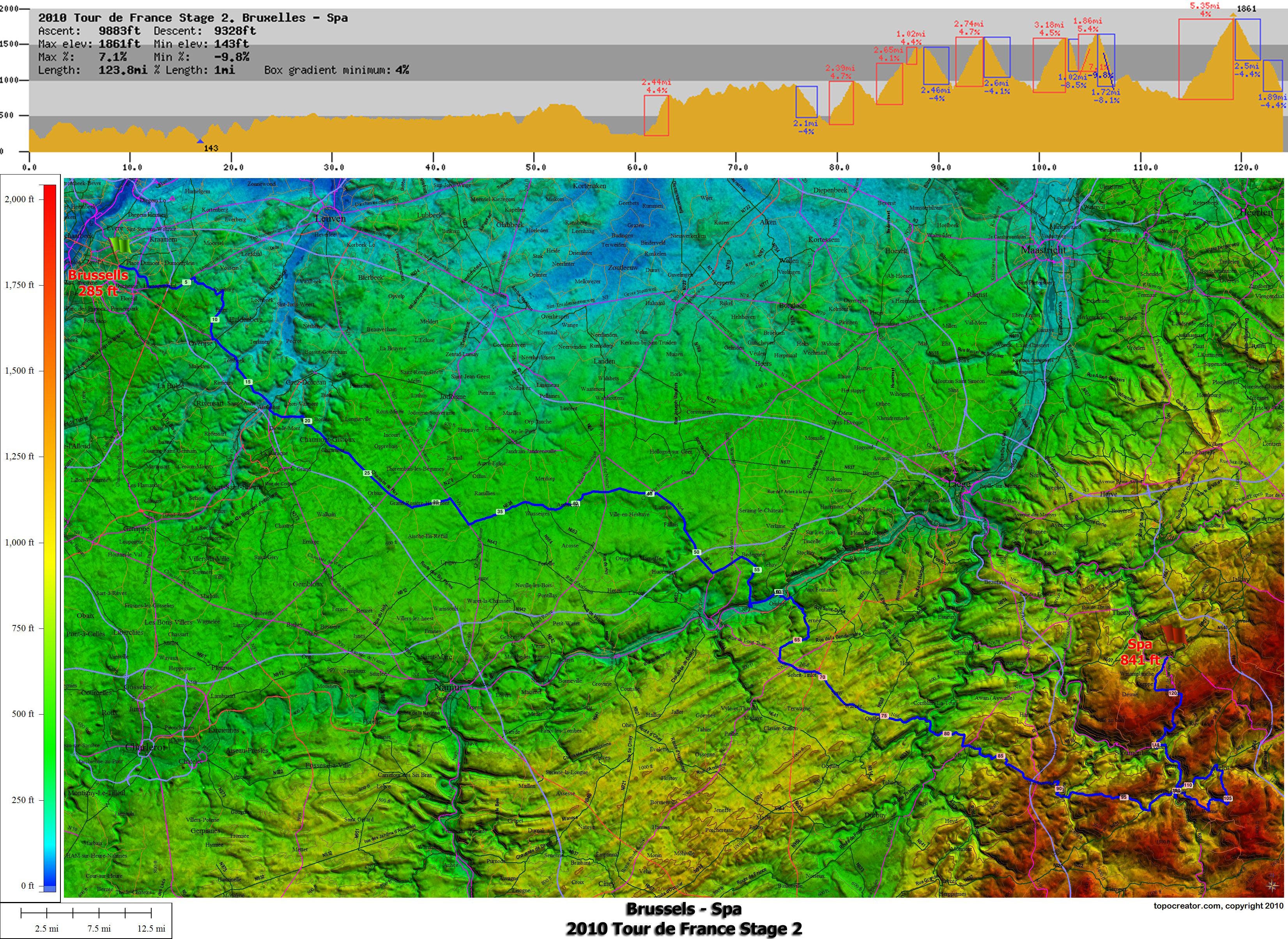The height and width of the screenshot is (939, 1288).
Task: Click the Jodoigne town label
Action: (453, 396)
